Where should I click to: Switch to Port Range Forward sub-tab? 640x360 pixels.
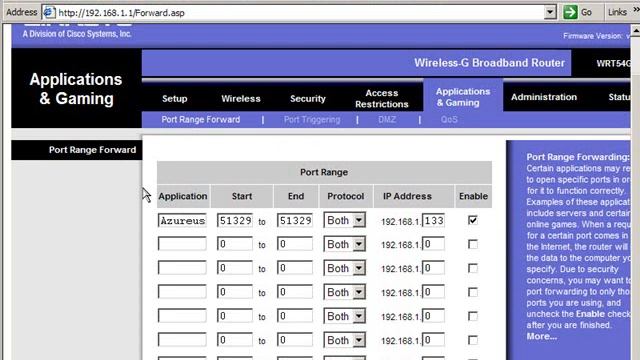[x=200, y=120]
